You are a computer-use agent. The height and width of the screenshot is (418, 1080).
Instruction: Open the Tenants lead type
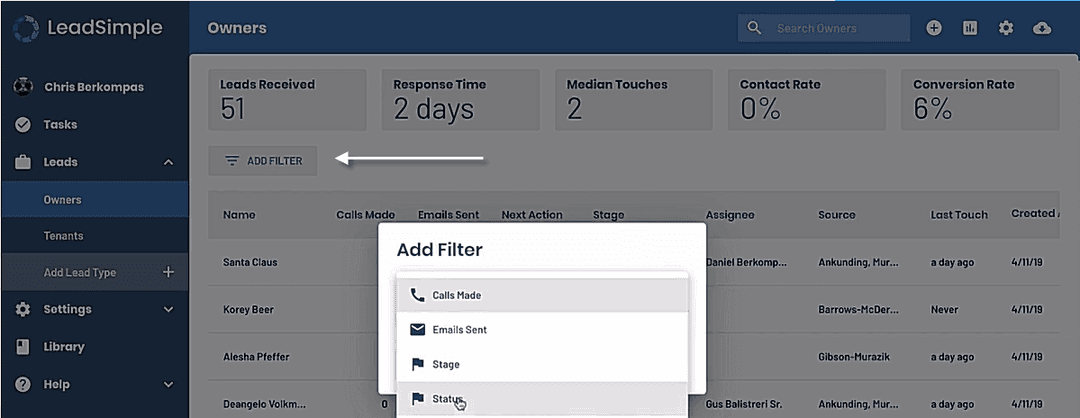[63, 236]
